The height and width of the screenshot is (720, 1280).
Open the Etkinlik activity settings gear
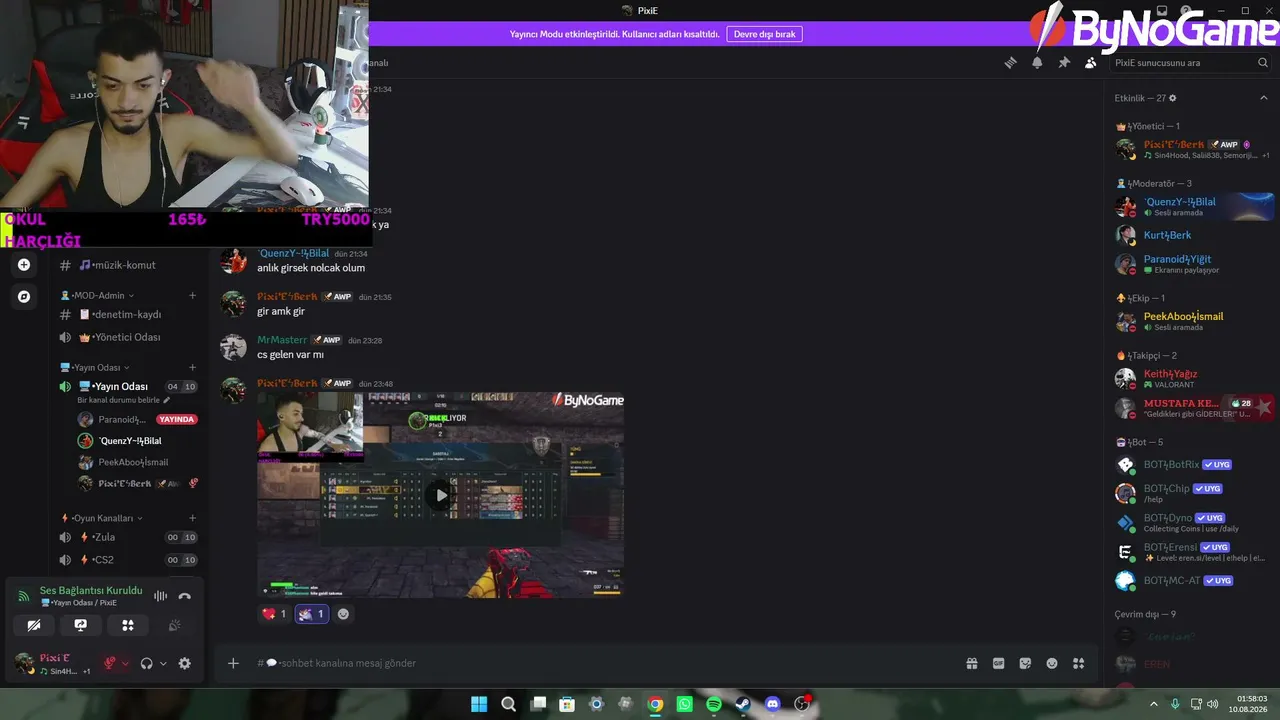pyautogui.click(x=1173, y=98)
